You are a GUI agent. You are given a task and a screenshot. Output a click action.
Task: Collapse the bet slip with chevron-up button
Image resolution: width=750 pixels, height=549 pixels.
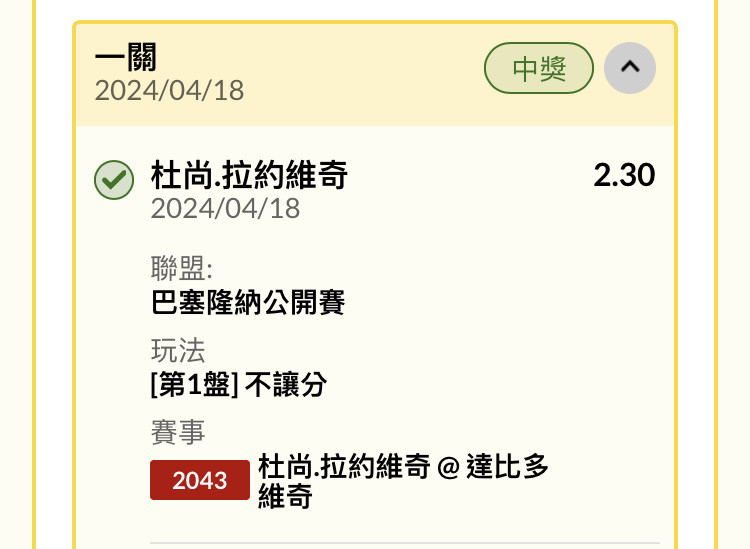coord(629,67)
